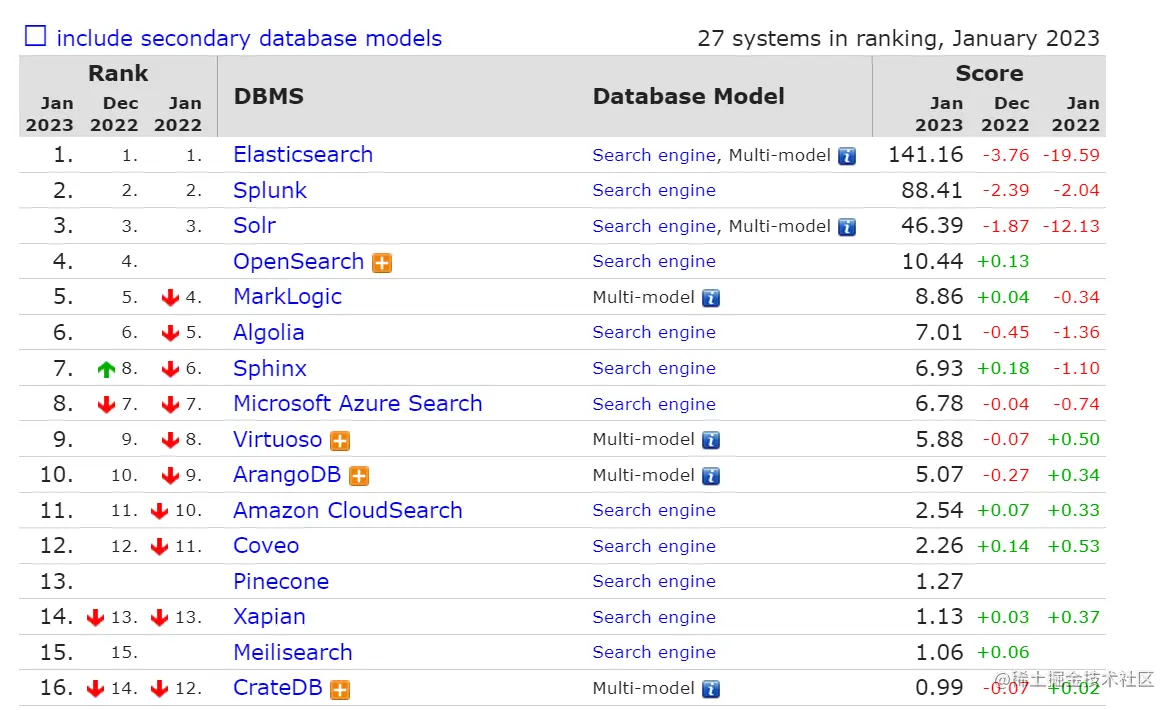Click the orange plus icon beside ArangoDB
1175x710 pixels.
click(x=359, y=476)
